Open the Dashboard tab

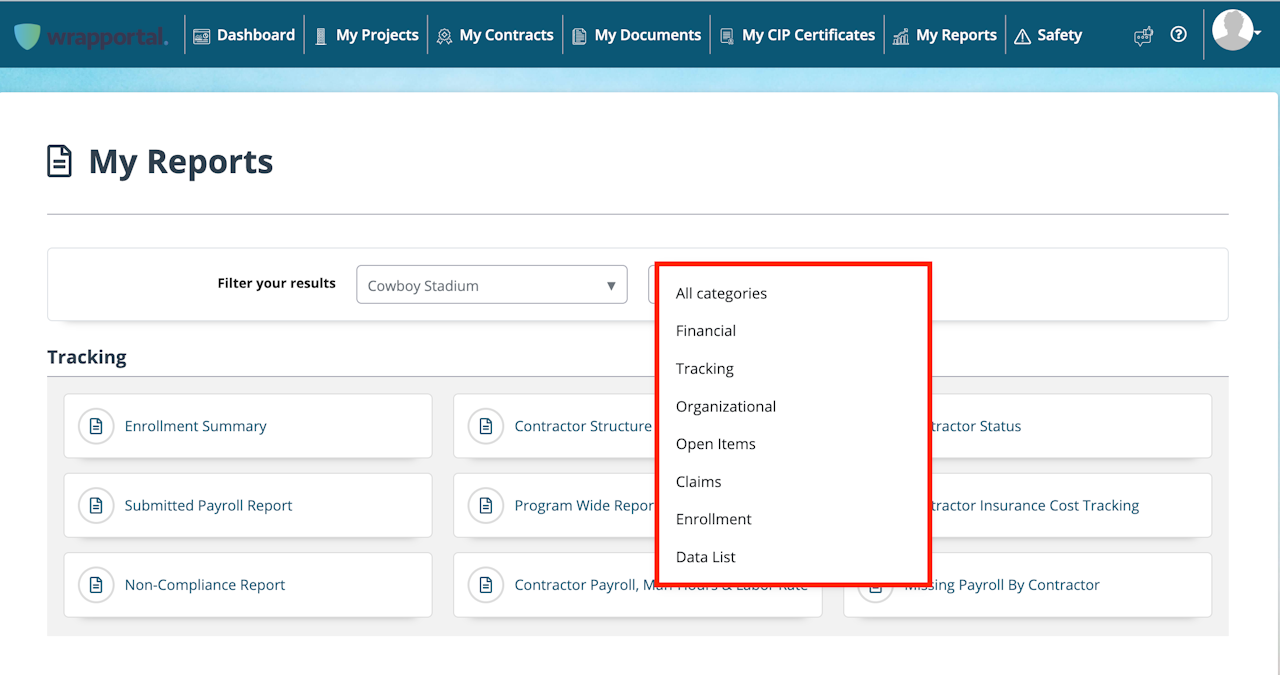(x=244, y=35)
